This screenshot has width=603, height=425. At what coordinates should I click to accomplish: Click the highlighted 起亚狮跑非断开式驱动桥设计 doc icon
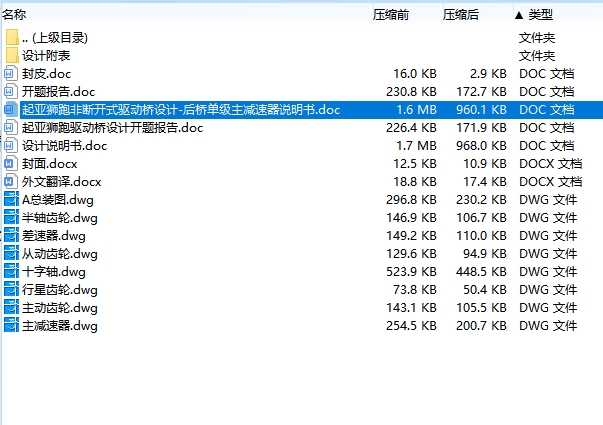[x=11, y=110]
